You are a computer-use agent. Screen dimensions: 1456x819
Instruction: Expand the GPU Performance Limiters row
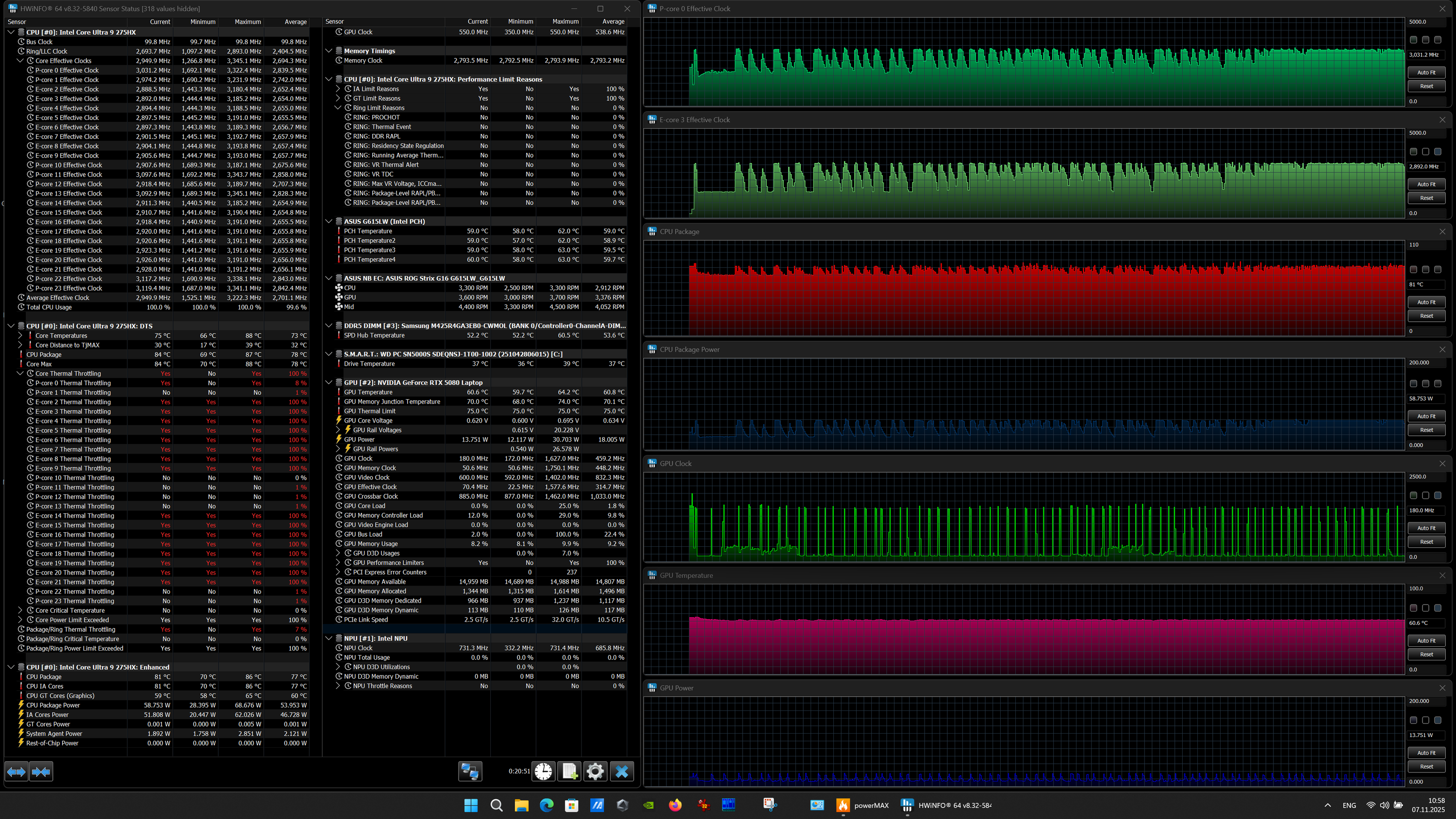click(338, 563)
